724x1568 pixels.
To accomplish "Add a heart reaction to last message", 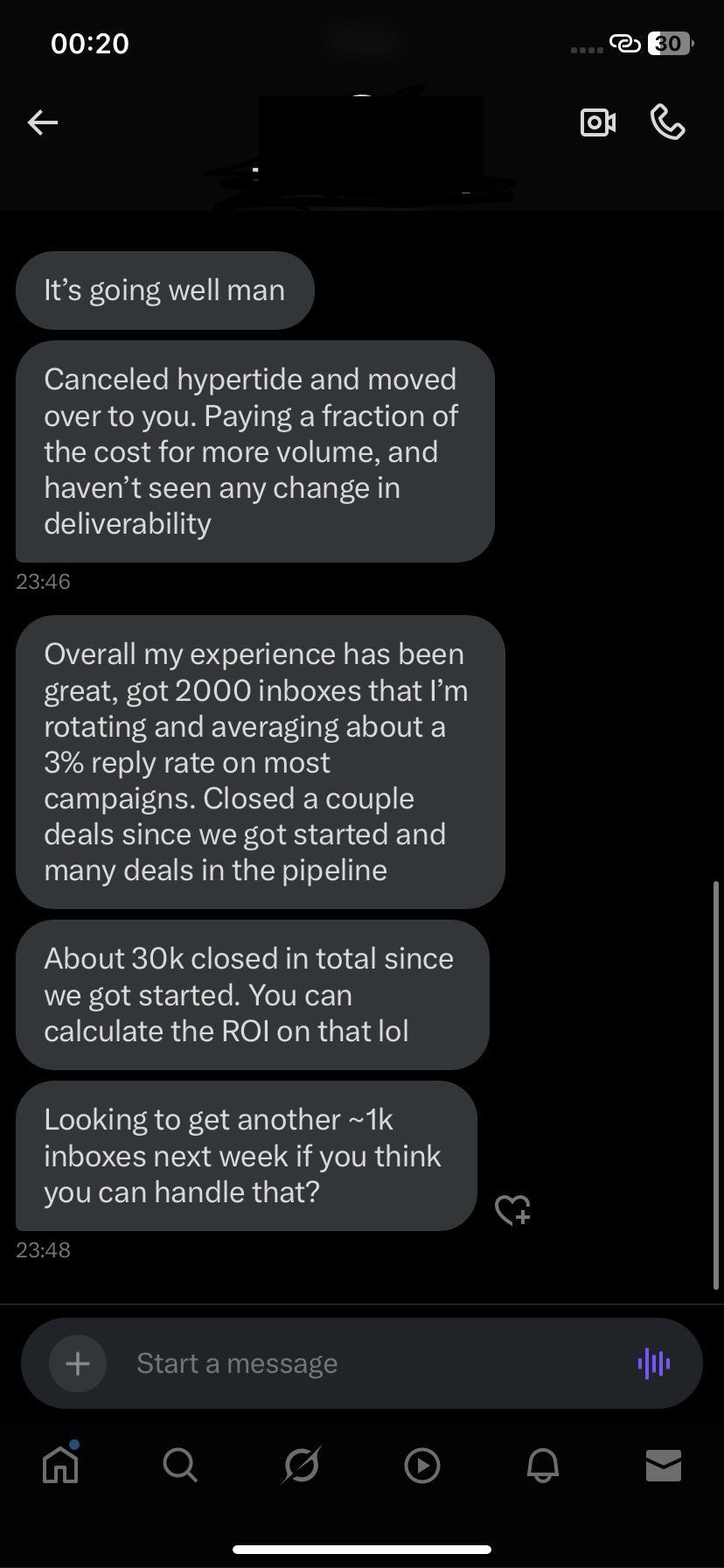I will point(512,1210).
